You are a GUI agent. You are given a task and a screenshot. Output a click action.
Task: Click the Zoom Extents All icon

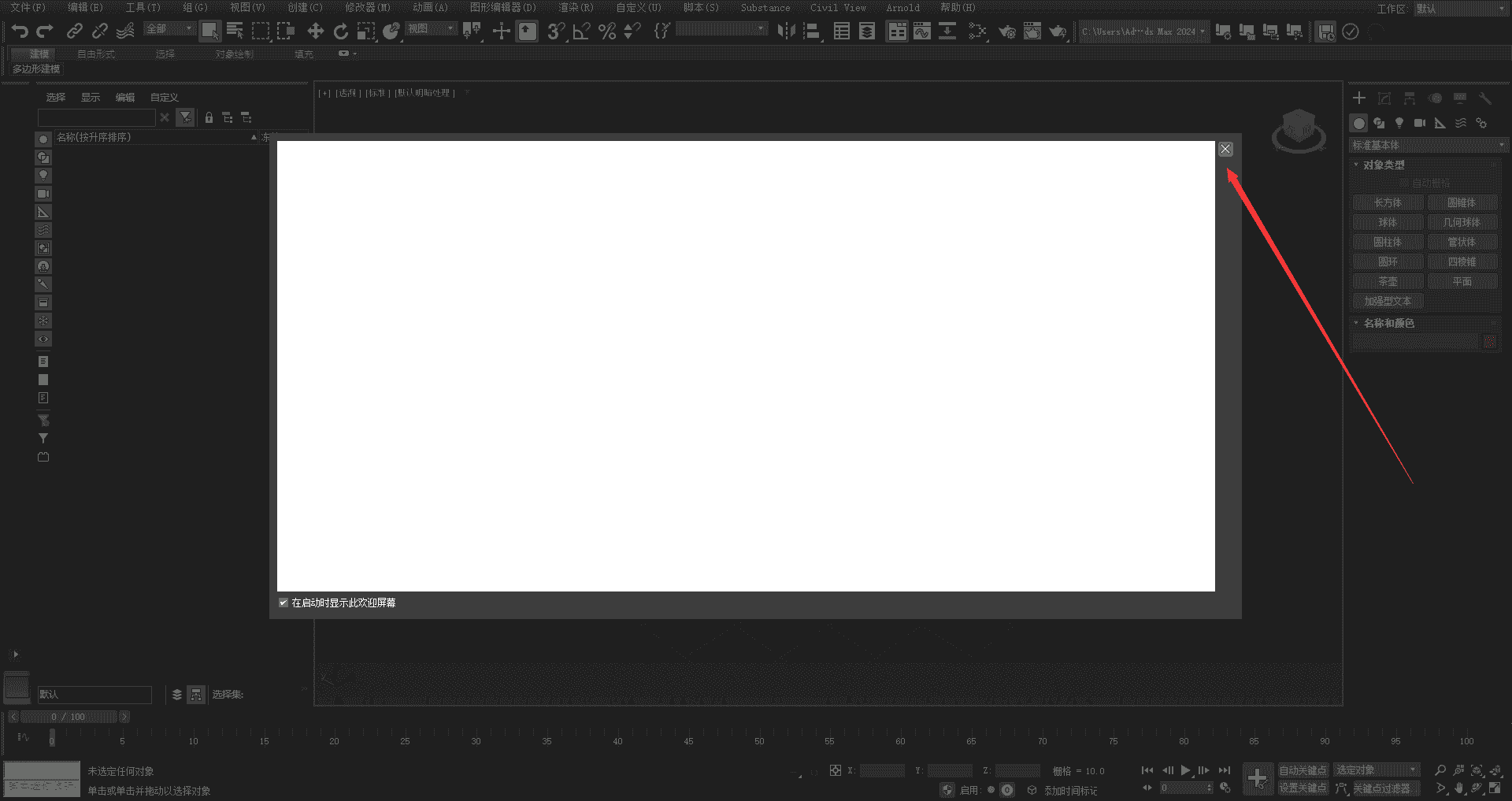1495,770
